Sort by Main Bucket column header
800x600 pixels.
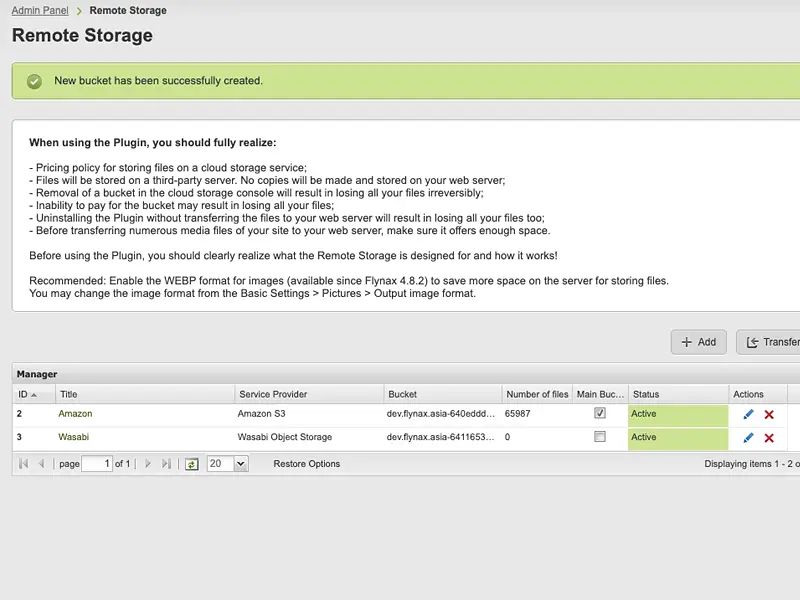[x=601, y=394]
